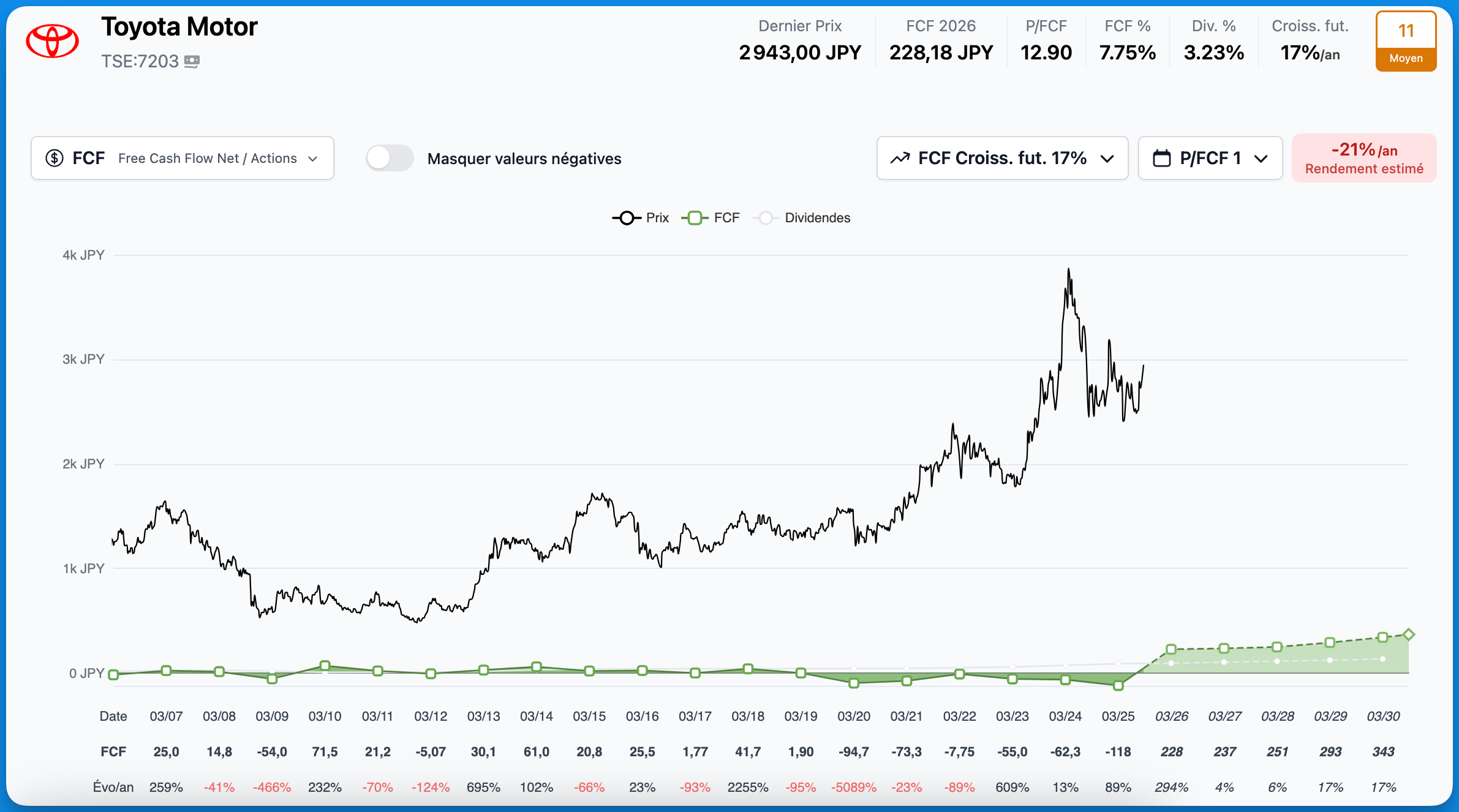Click the 03/20 date column label
The image size is (1459, 812).
[853, 716]
